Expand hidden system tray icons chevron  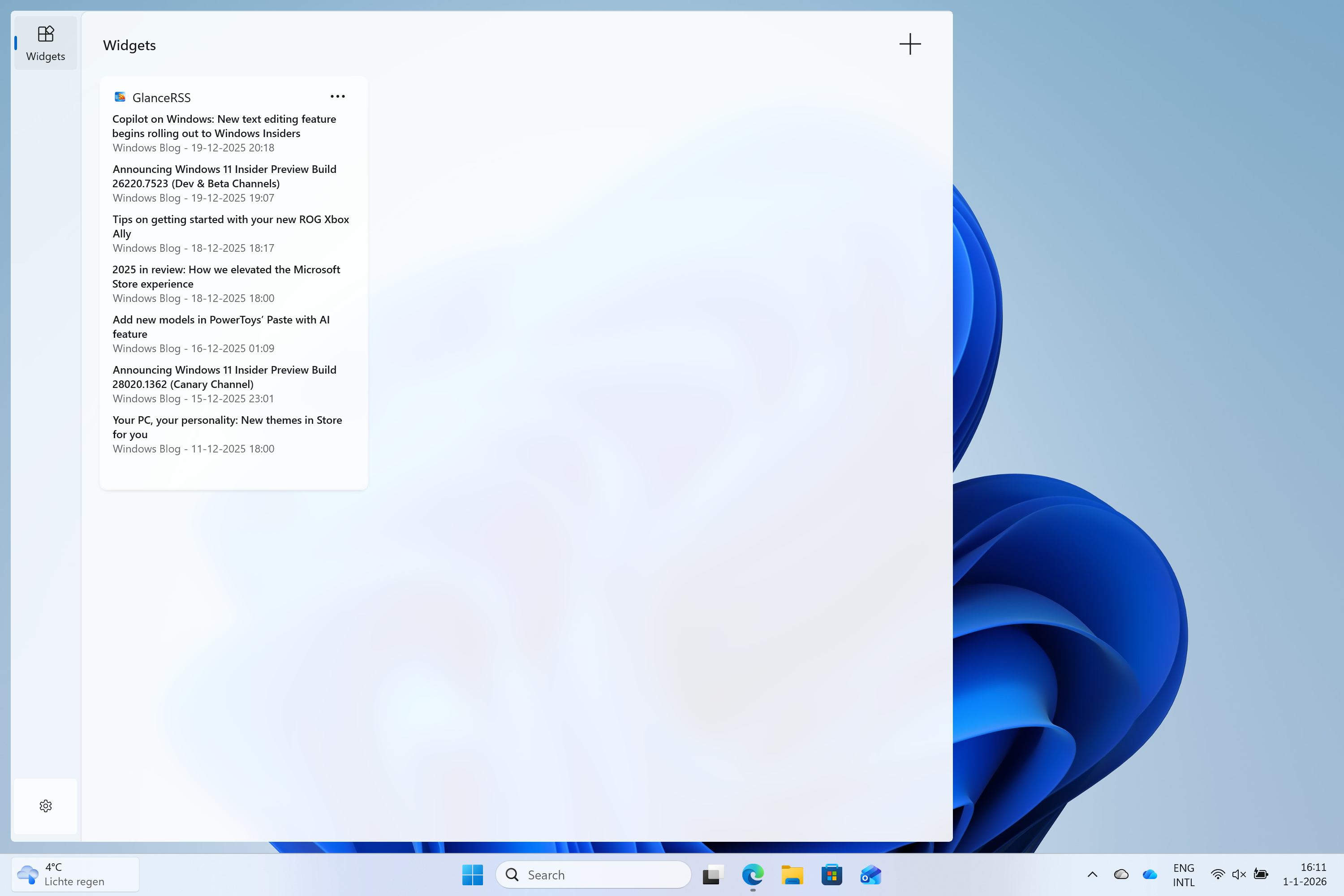[1092, 874]
